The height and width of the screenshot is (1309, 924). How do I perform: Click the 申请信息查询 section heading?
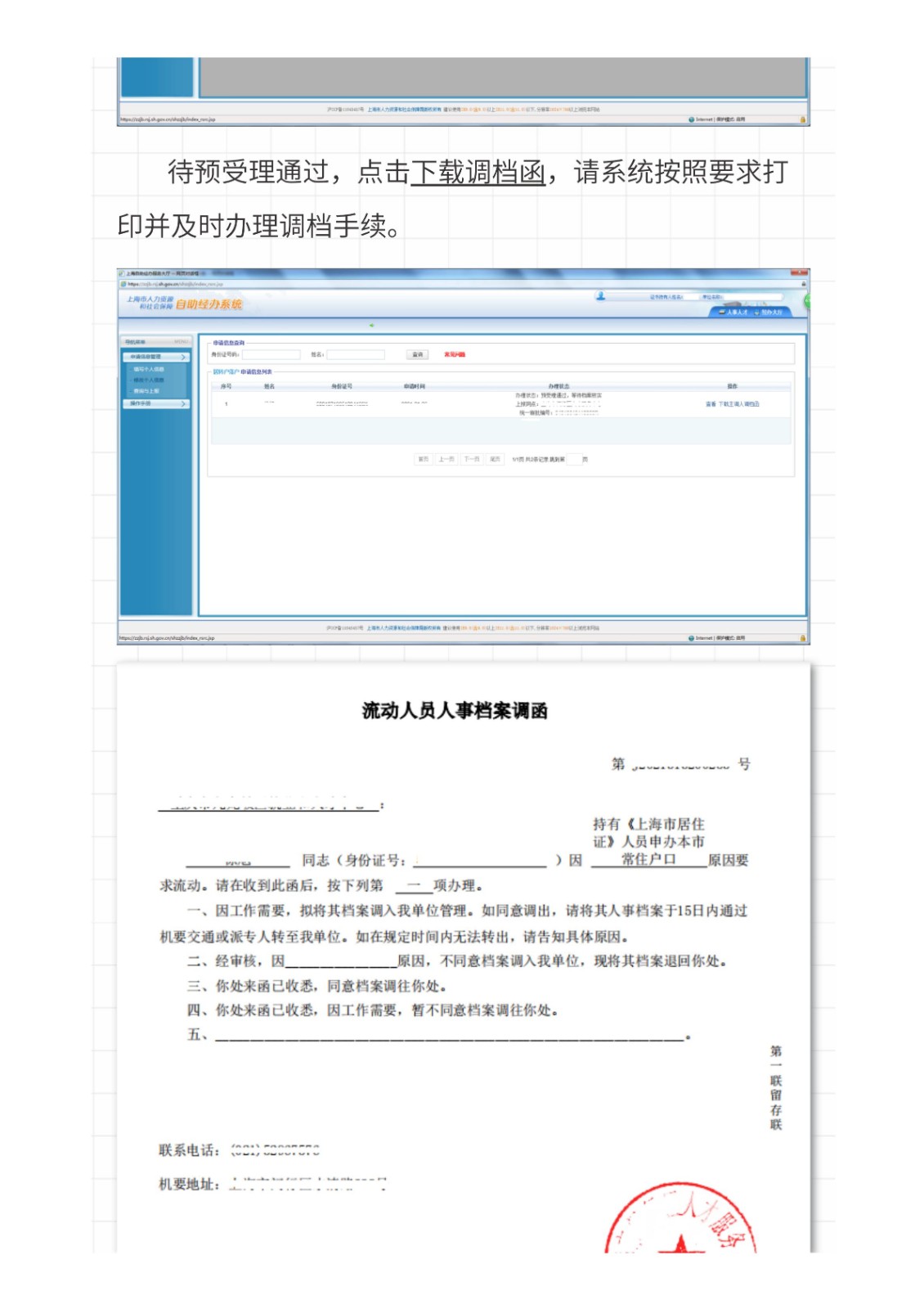tap(229, 343)
